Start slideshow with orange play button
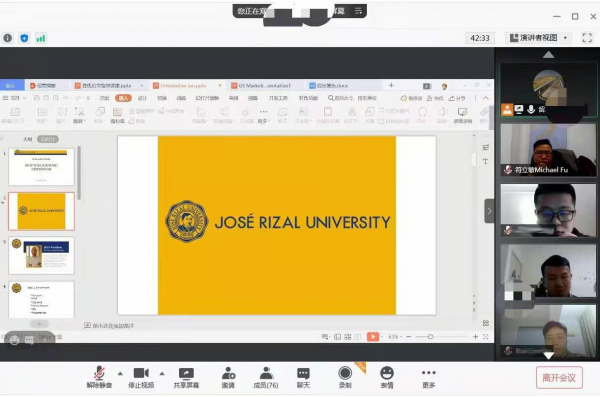The width and height of the screenshot is (600, 397). pyautogui.click(x=372, y=337)
